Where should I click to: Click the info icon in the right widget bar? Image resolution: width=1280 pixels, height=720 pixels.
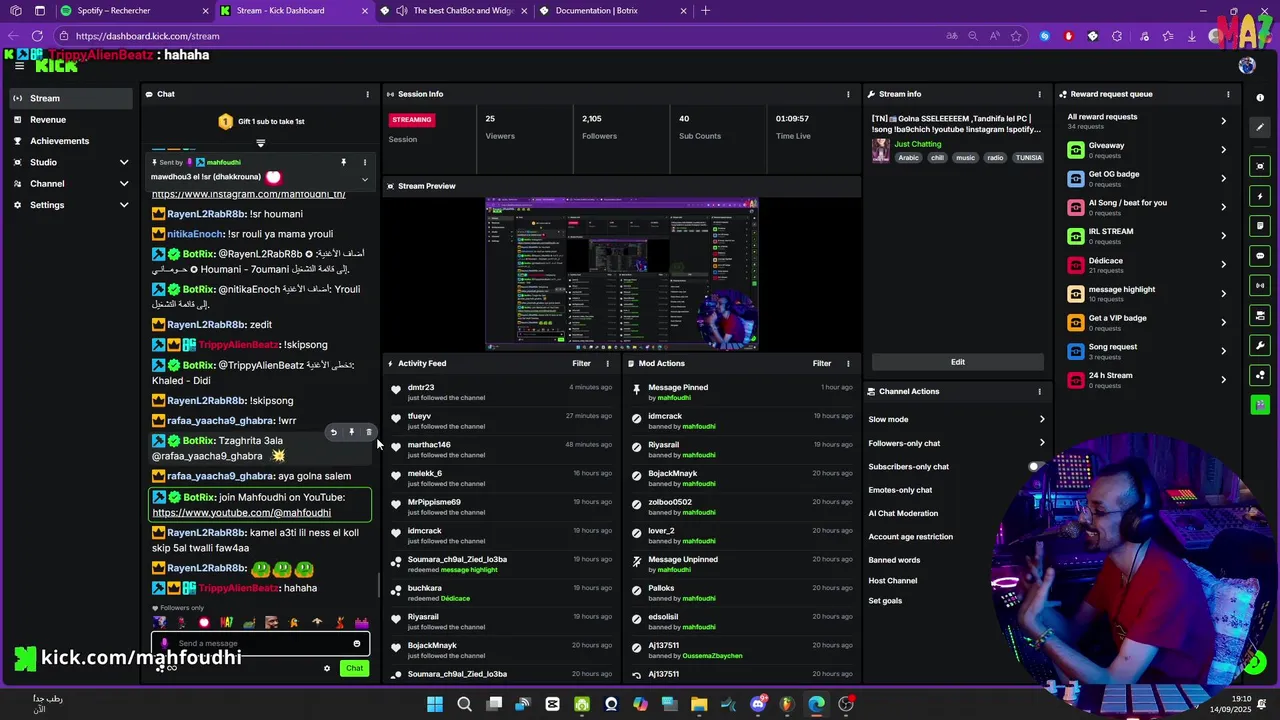click(1260, 98)
